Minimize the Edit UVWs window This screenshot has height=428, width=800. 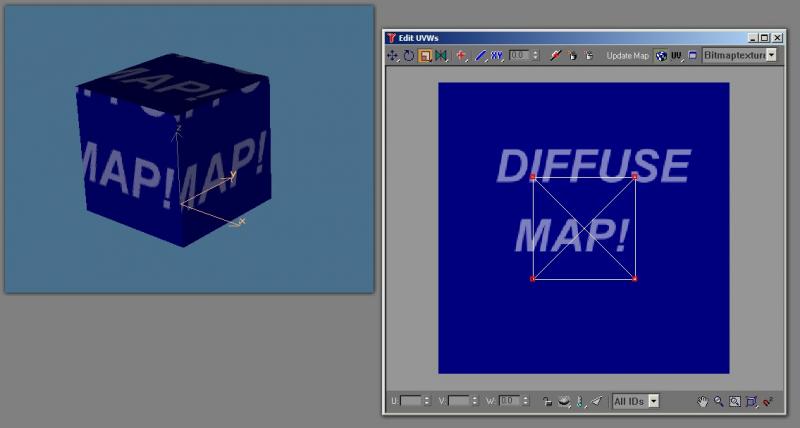click(753, 38)
